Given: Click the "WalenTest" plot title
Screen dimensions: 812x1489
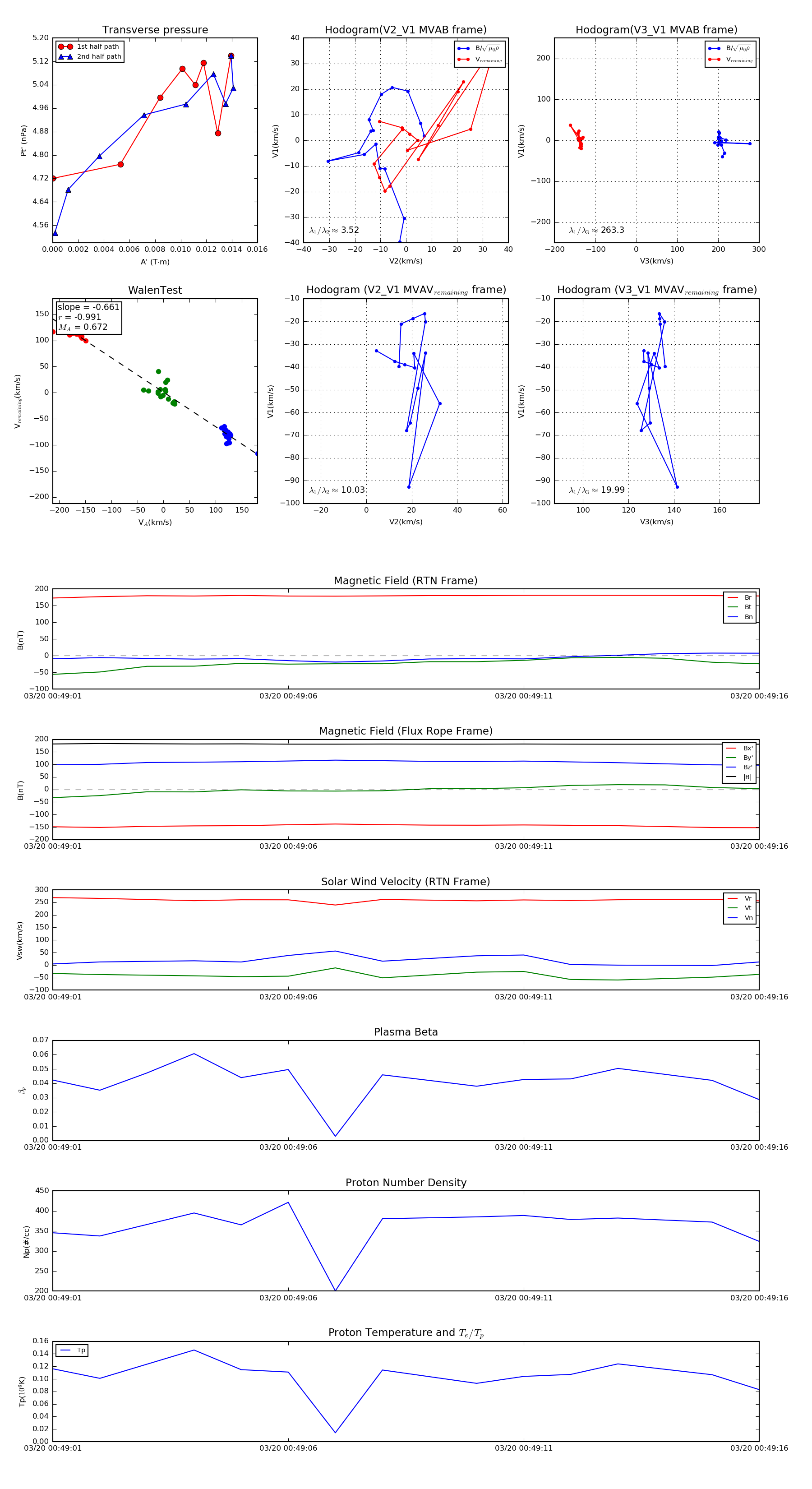Looking at the screenshot, I should [155, 290].
